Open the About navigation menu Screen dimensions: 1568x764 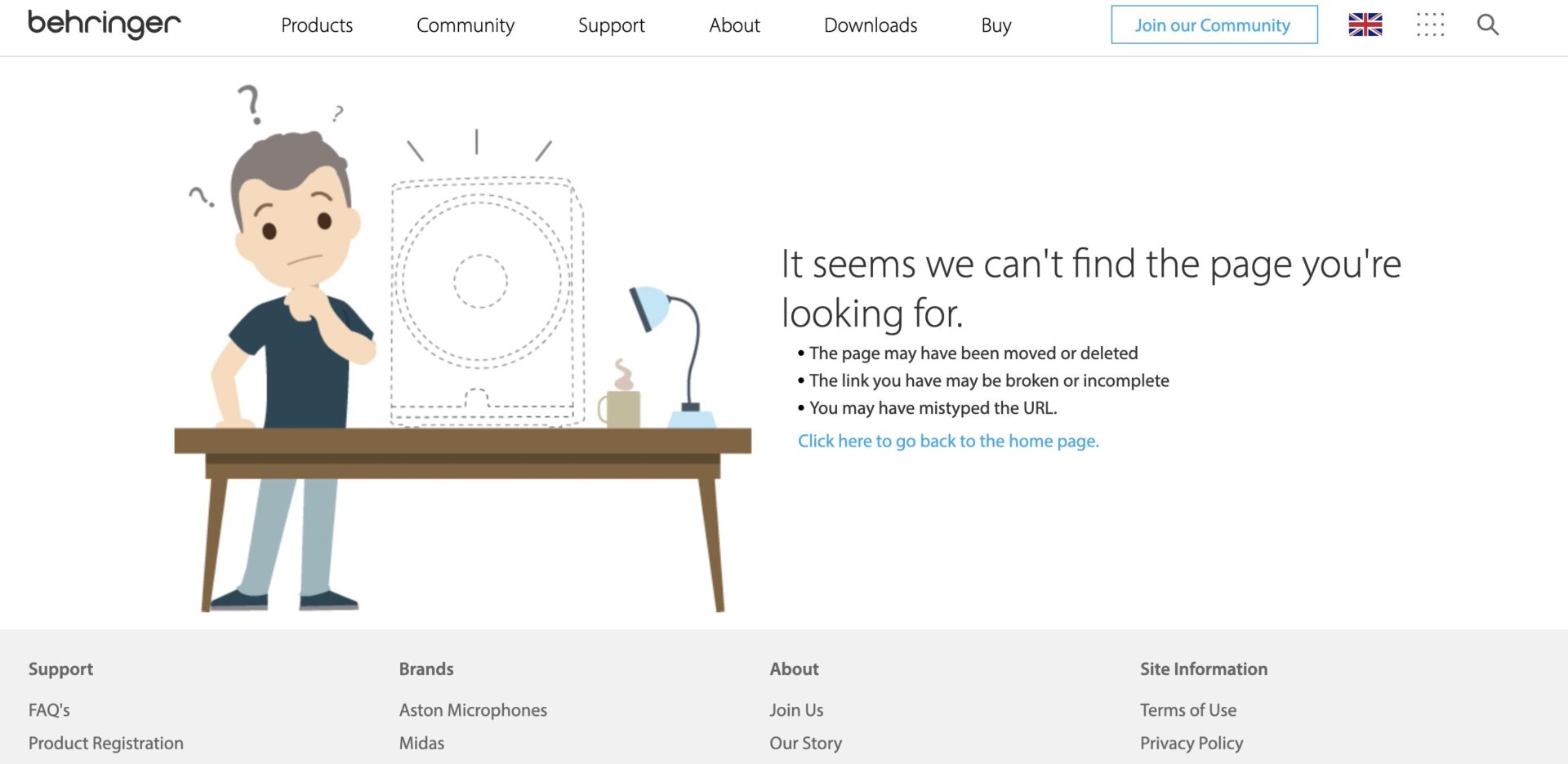pyautogui.click(x=734, y=25)
